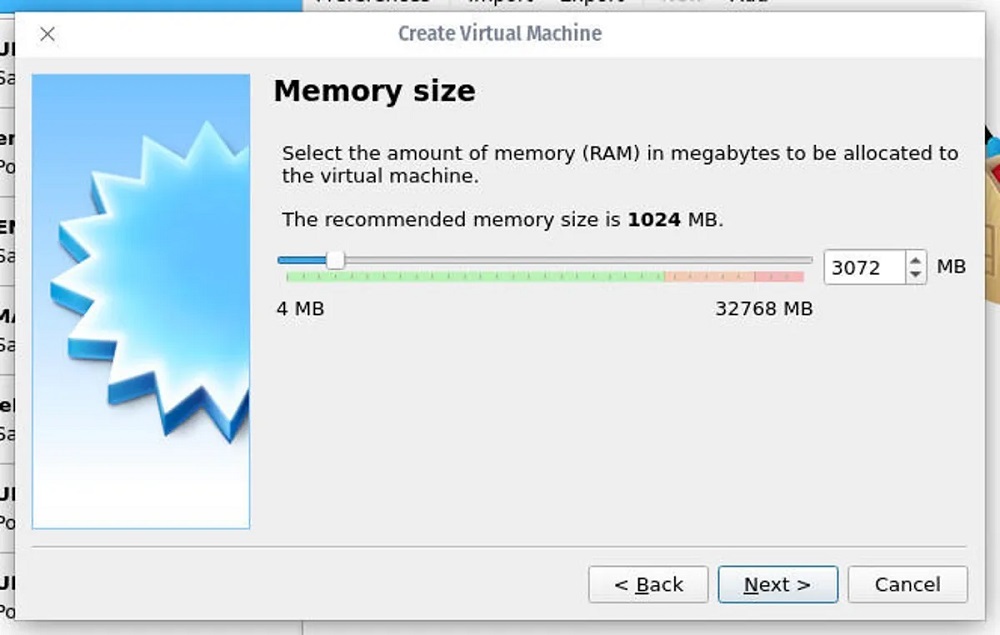The image size is (1000, 635).
Task: Click the 4 MB minimum label
Action: pos(300,309)
